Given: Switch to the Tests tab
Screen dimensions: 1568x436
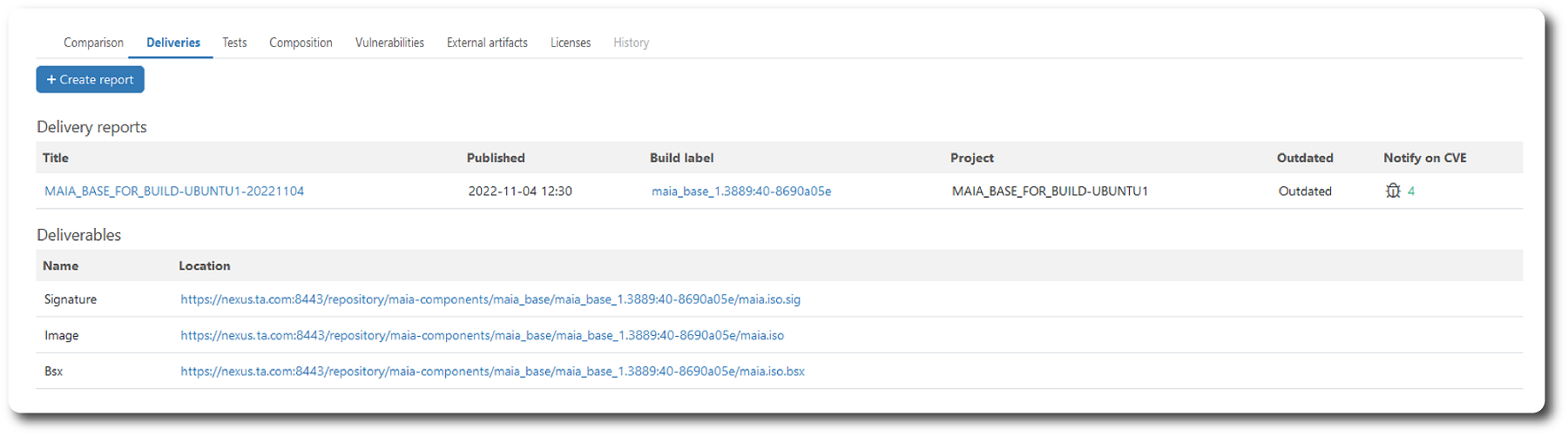Looking at the screenshot, I should (x=234, y=43).
